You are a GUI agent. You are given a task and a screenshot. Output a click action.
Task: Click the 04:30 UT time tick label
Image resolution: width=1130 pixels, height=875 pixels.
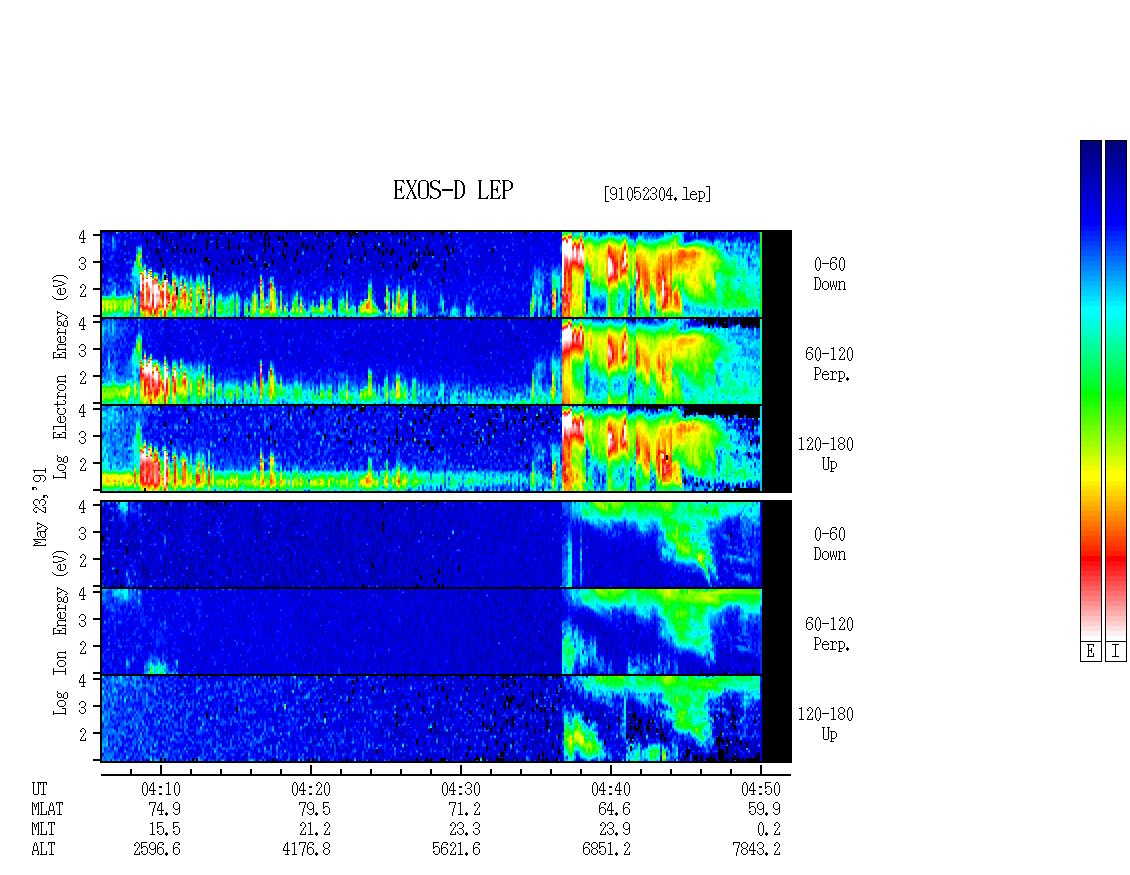click(461, 789)
